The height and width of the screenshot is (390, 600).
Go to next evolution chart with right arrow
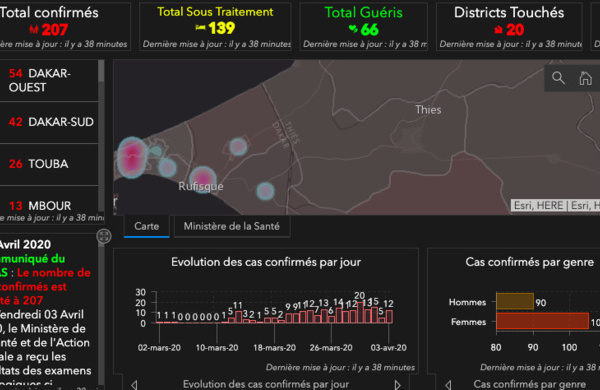(398, 385)
